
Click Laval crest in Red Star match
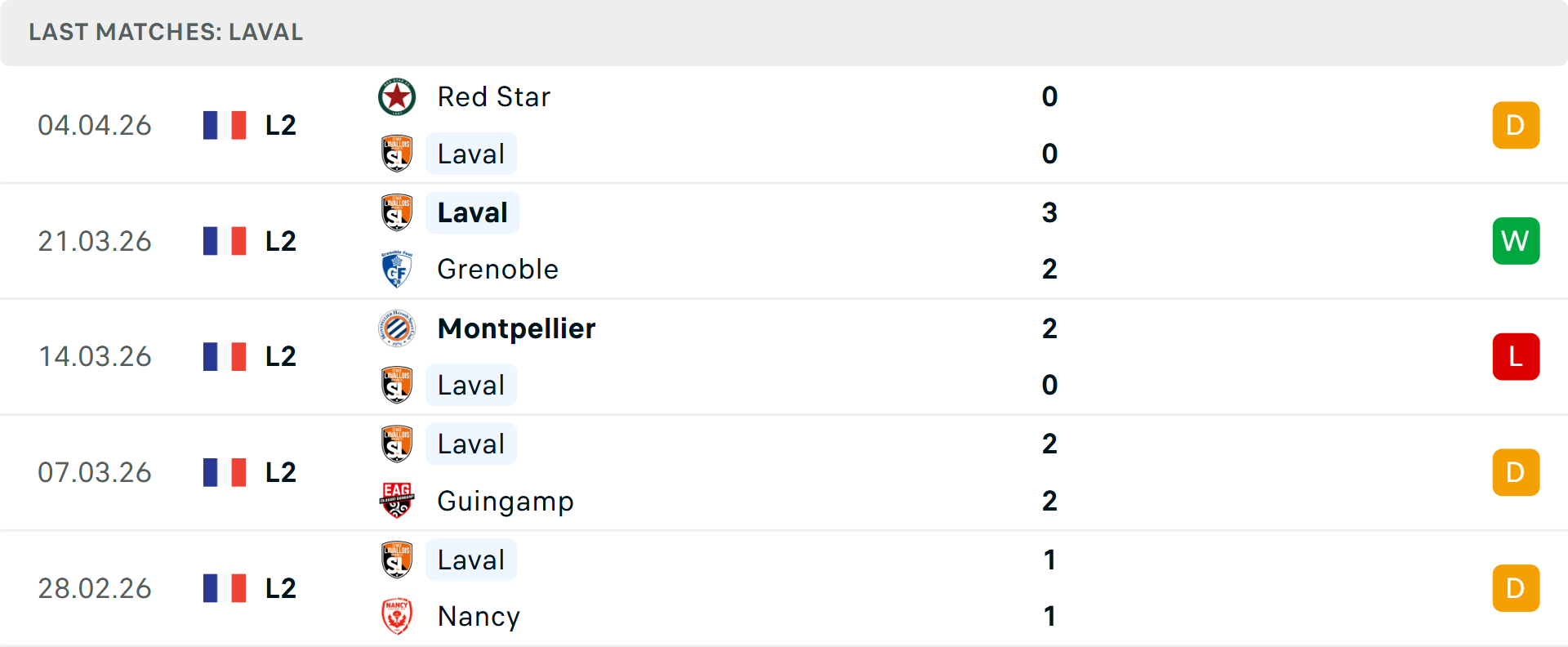[397, 154]
